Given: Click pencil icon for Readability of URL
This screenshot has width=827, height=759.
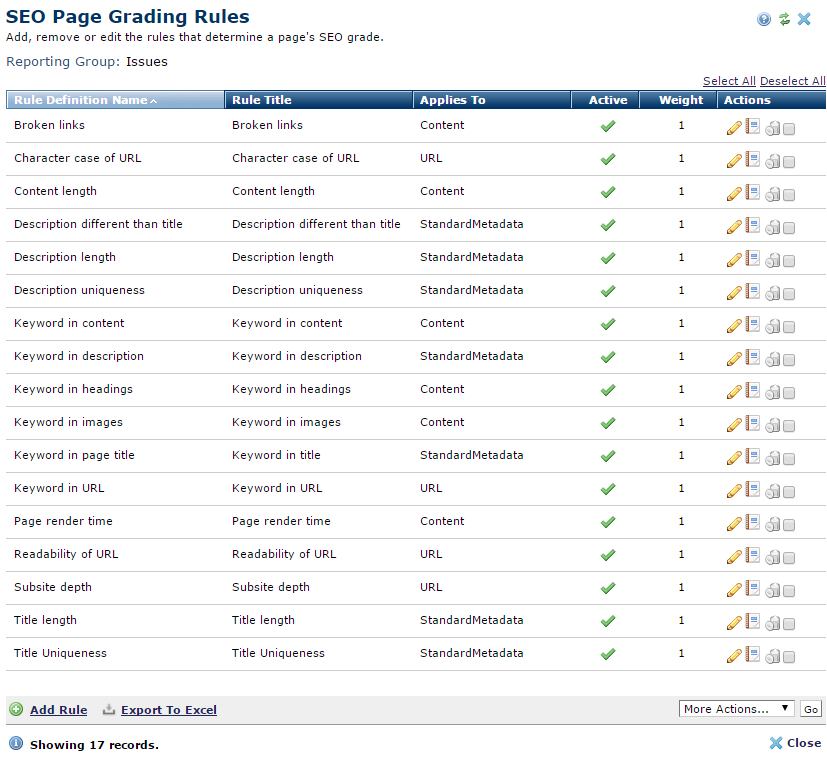Looking at the screenshot, I should pos(734,557).
